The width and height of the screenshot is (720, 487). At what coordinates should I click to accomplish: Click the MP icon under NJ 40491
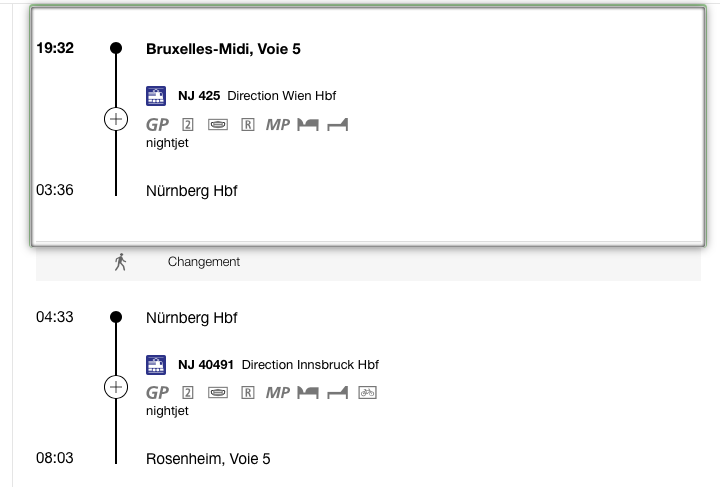(278, 392)
